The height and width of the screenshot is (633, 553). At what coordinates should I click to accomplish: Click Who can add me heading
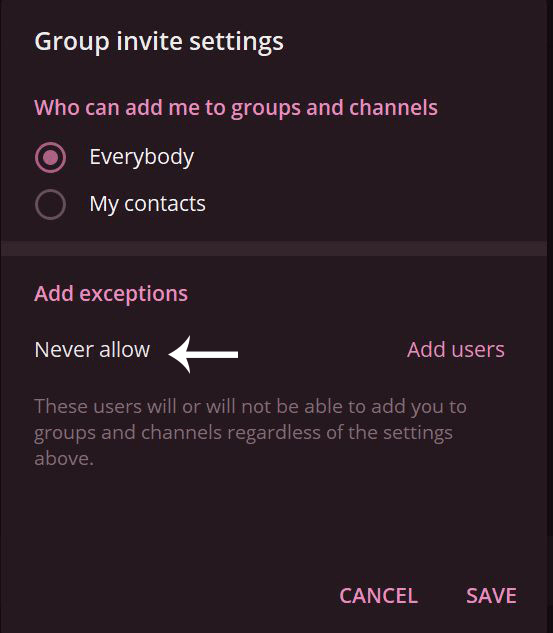tap(236, 108)
